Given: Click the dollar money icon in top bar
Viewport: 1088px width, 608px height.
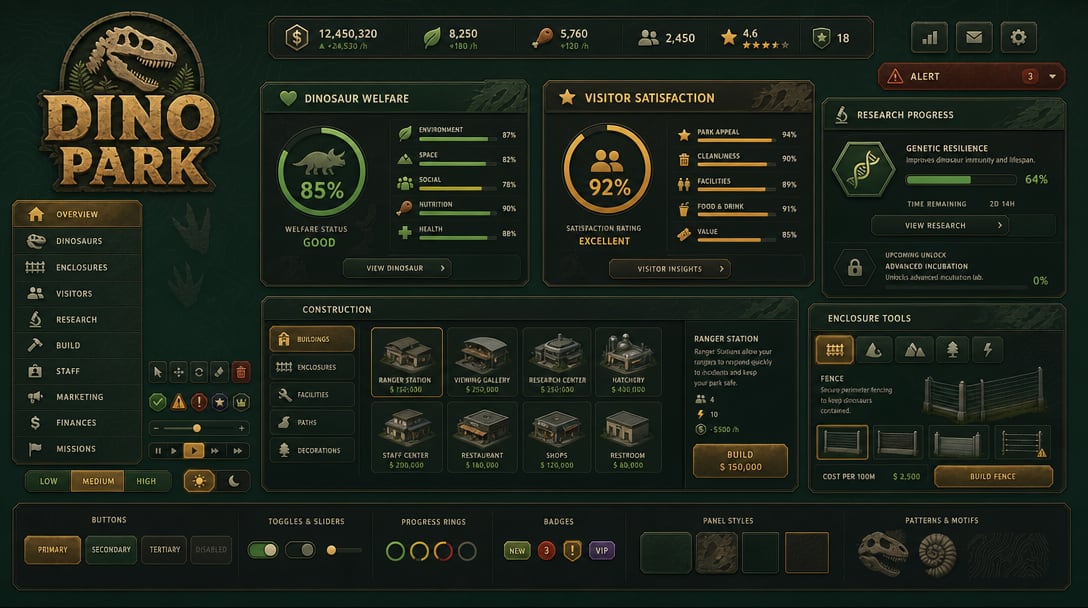Looking at the screenshot, I should [x=297, y=37].
